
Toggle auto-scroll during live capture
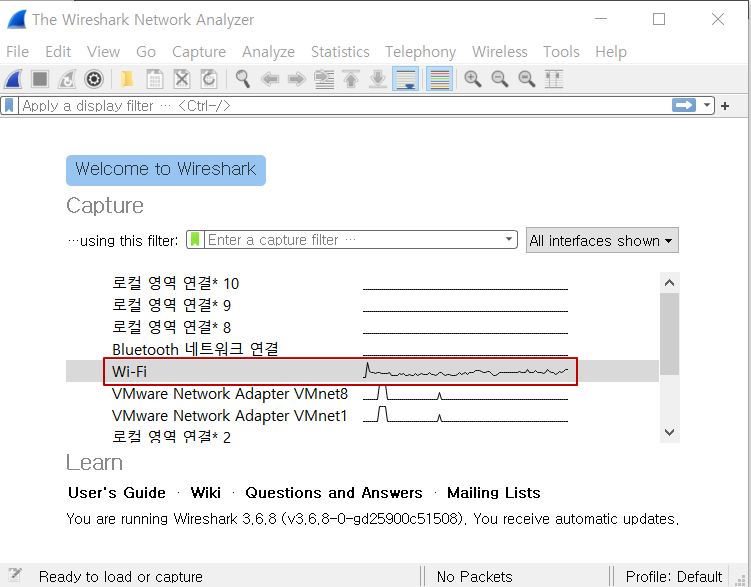click(405, 79)
